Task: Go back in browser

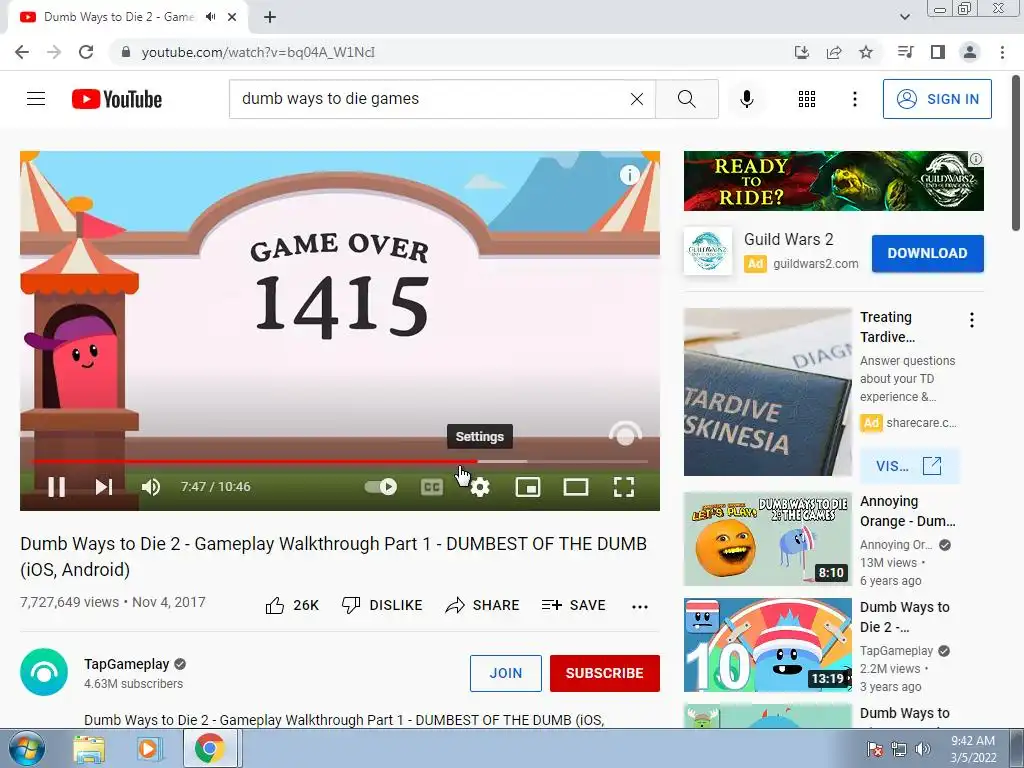Action: (22, 52)
